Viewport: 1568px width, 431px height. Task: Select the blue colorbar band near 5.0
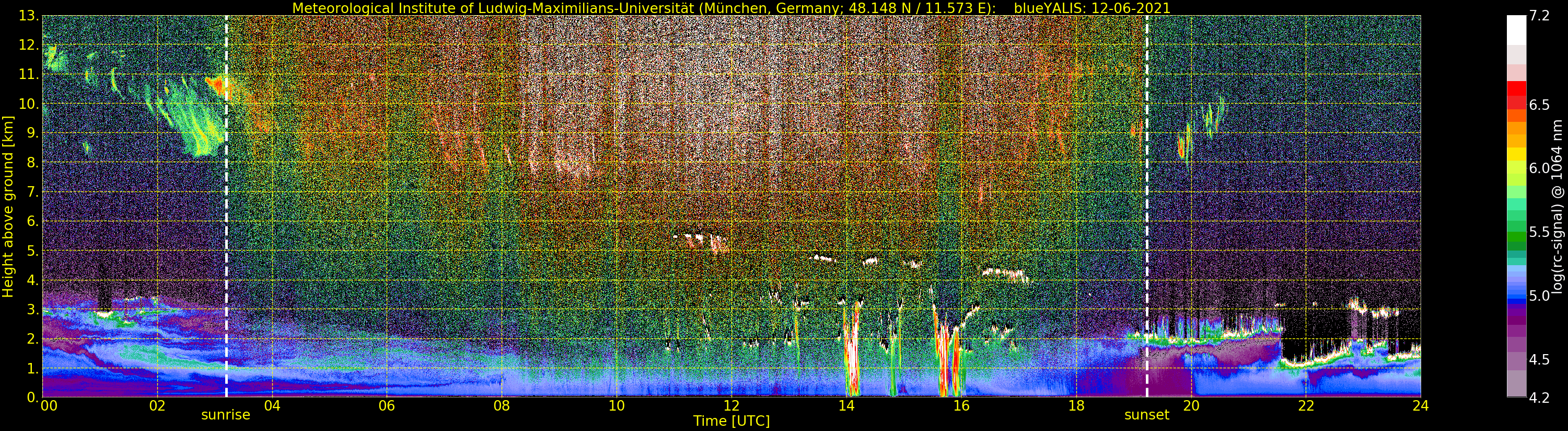pos(1516,297)
